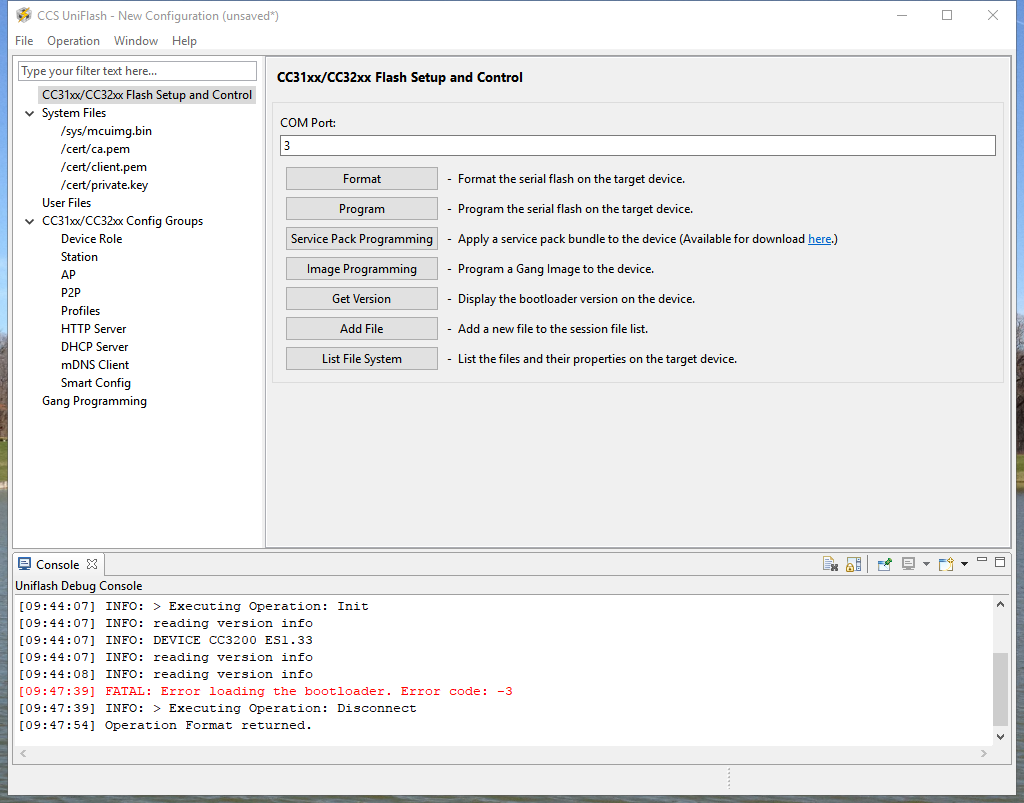1024x803 pixels.
Task: Click the Display Selected Console icon
Action: point(908,564)
